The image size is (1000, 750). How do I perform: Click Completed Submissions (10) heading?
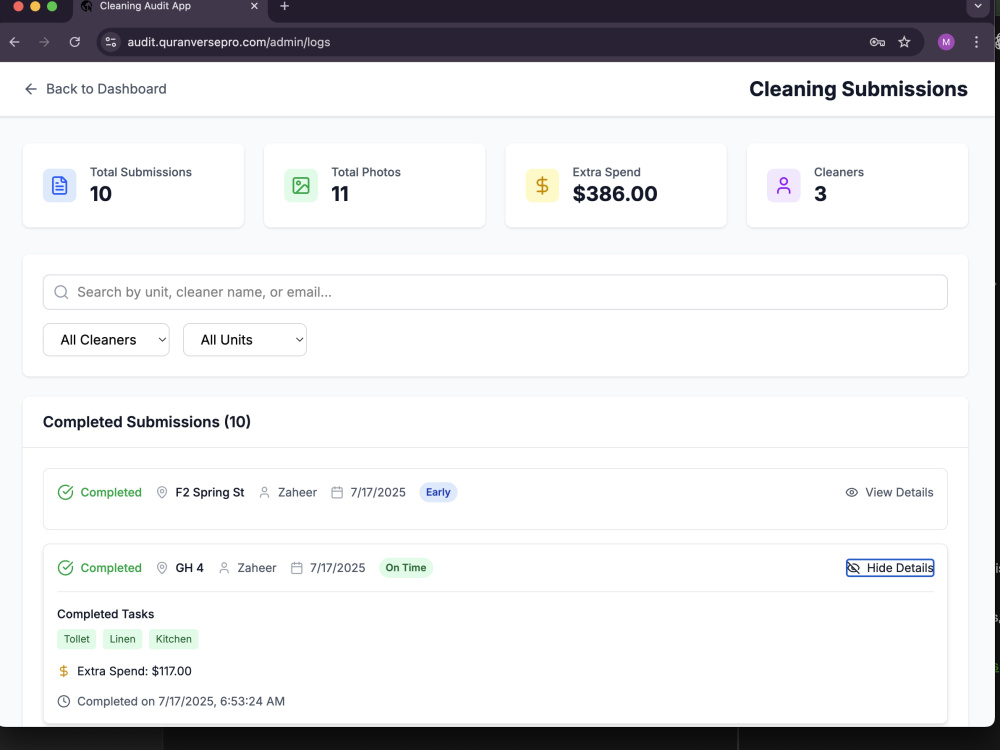pyautogui.click(x=147, y=422)
